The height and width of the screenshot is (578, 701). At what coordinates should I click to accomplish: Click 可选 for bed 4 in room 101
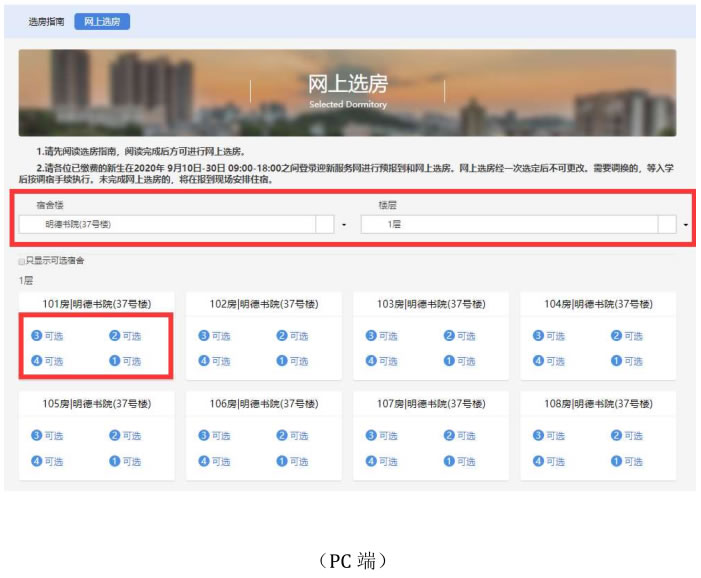coord(54,361)
